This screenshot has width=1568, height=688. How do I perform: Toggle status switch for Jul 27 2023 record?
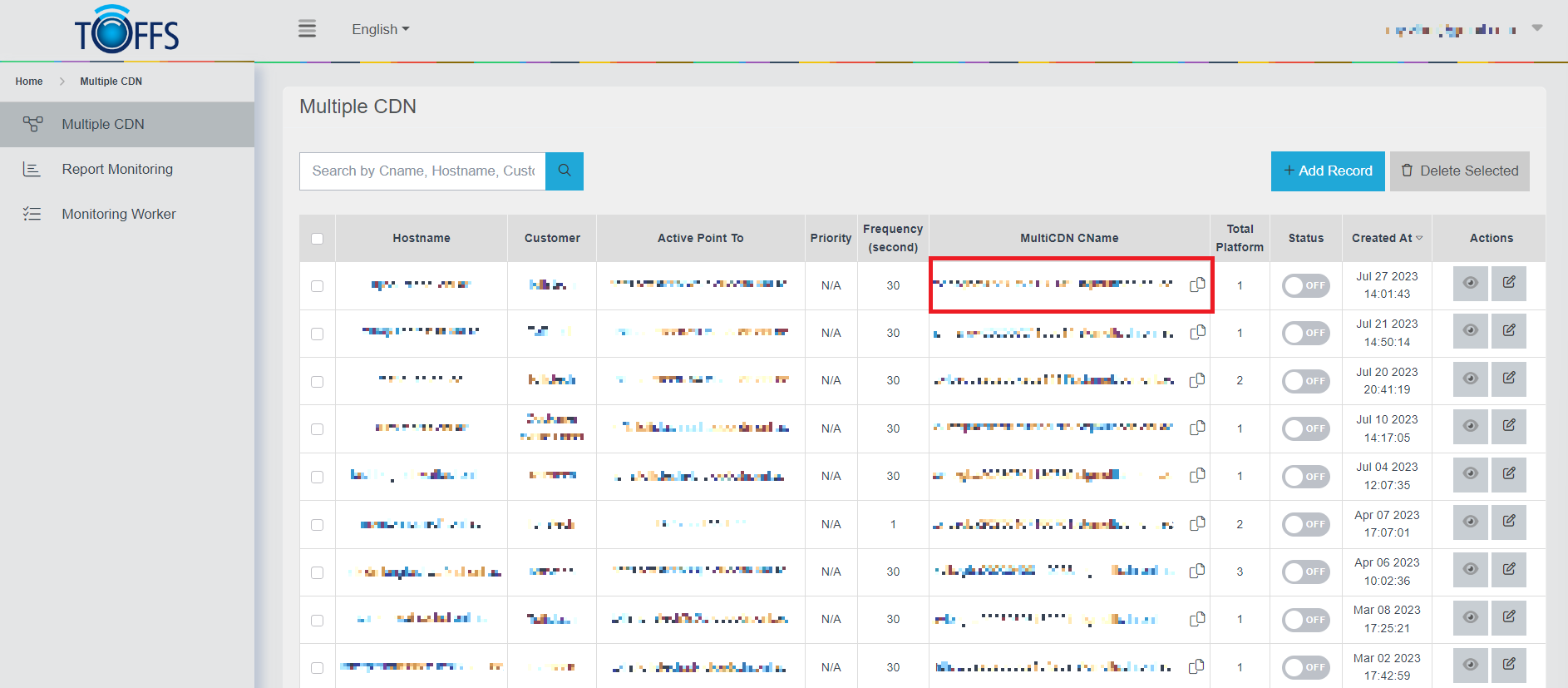coord(1305,285)
